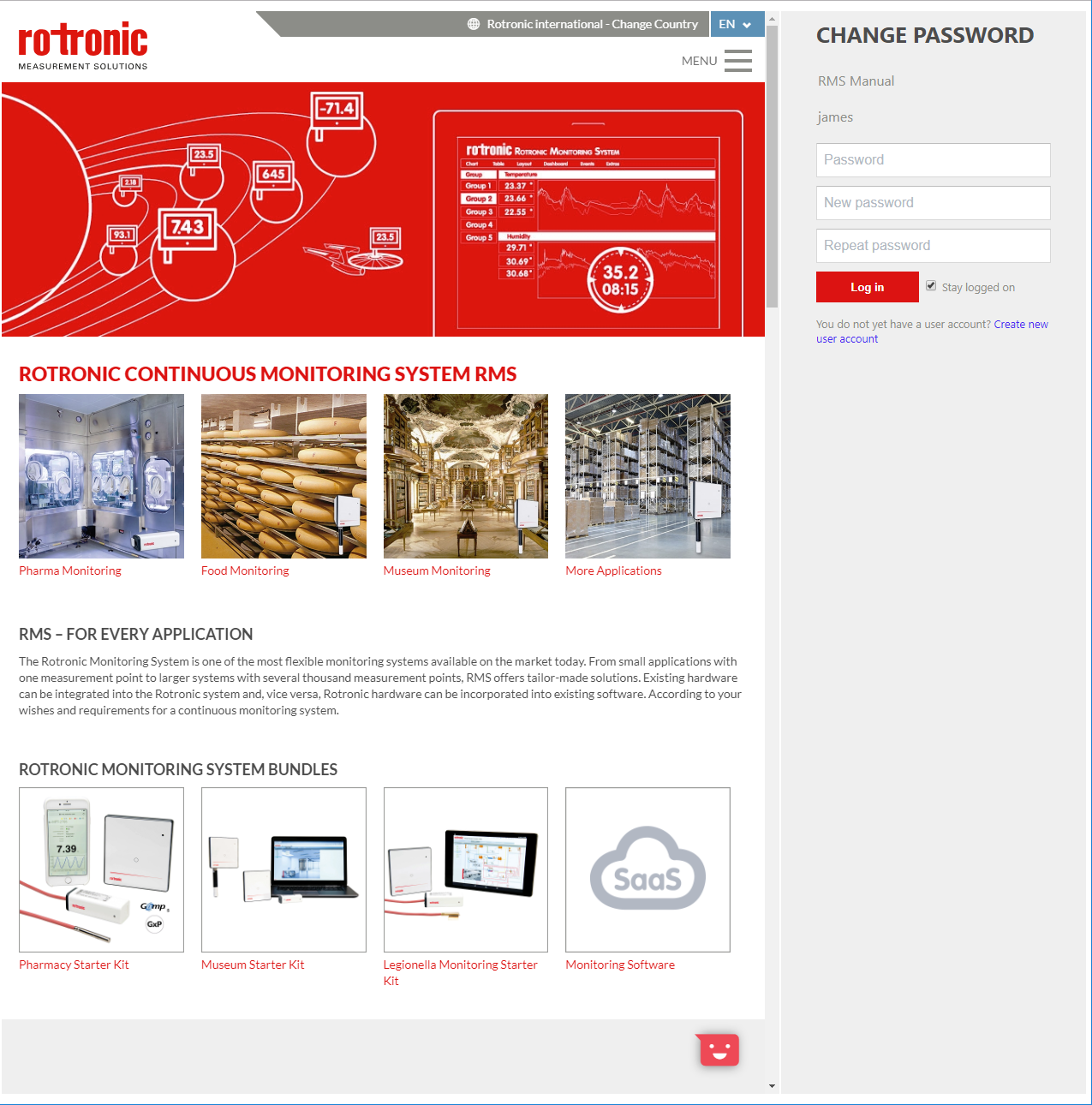Click the Monitoring Software link

[620, 965]
